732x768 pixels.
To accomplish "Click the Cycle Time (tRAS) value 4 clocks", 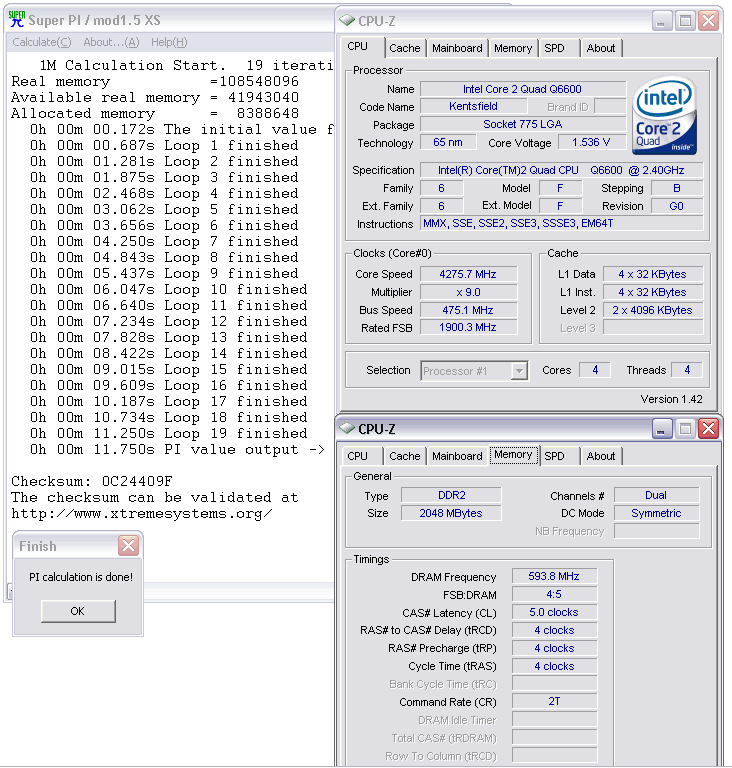I will point(554,666).
